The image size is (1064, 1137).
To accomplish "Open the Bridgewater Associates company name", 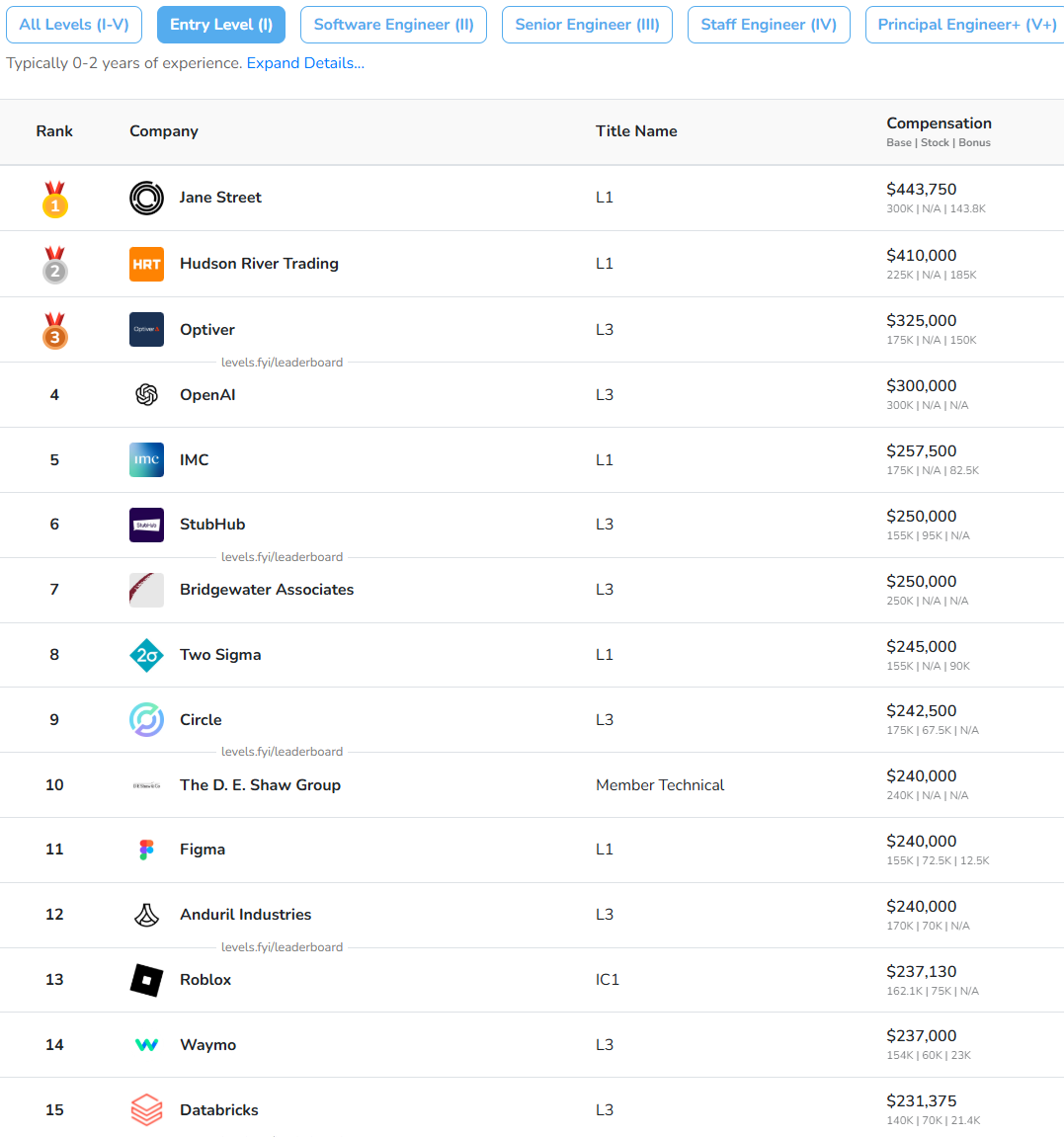I will (x=267, y=590).
